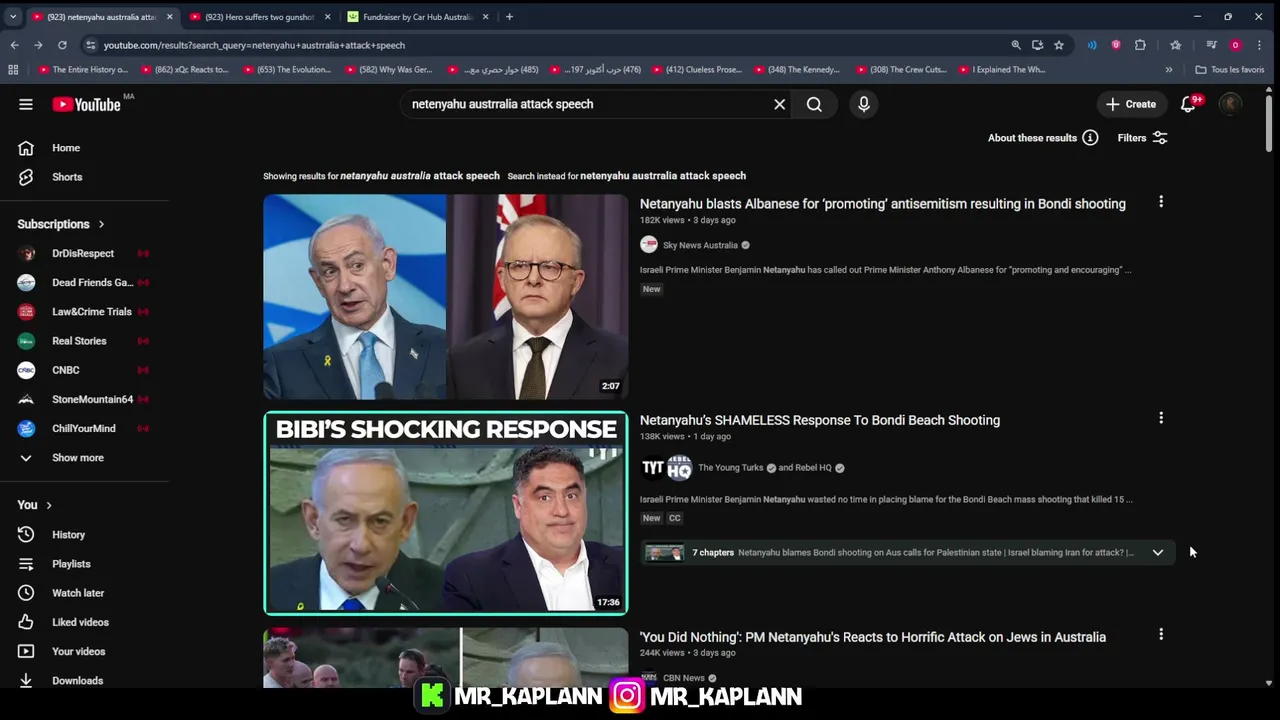
Task: Expand the 7 chapters dropdown arrow
Action: click(1158, 552)
